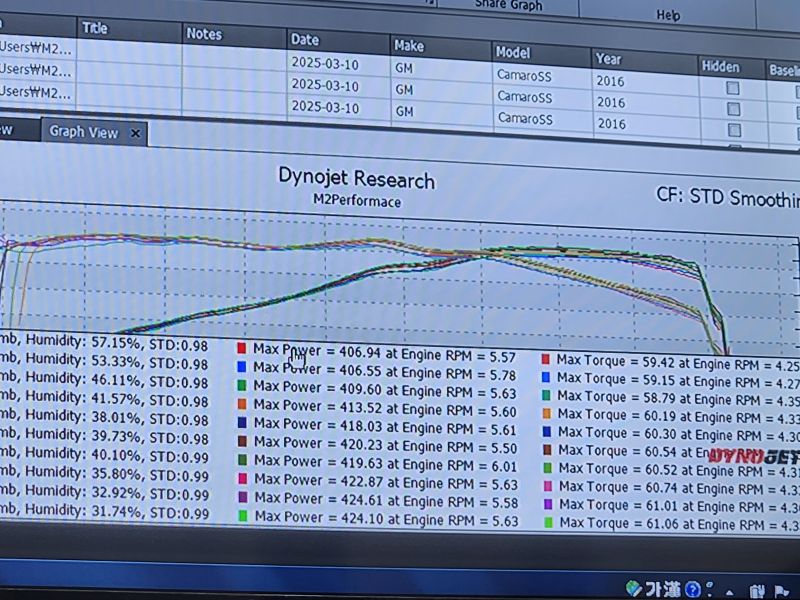800x600 pixels.
Task: Click the navy swatch beside Max Power 418.03
Action: point(242,422)
